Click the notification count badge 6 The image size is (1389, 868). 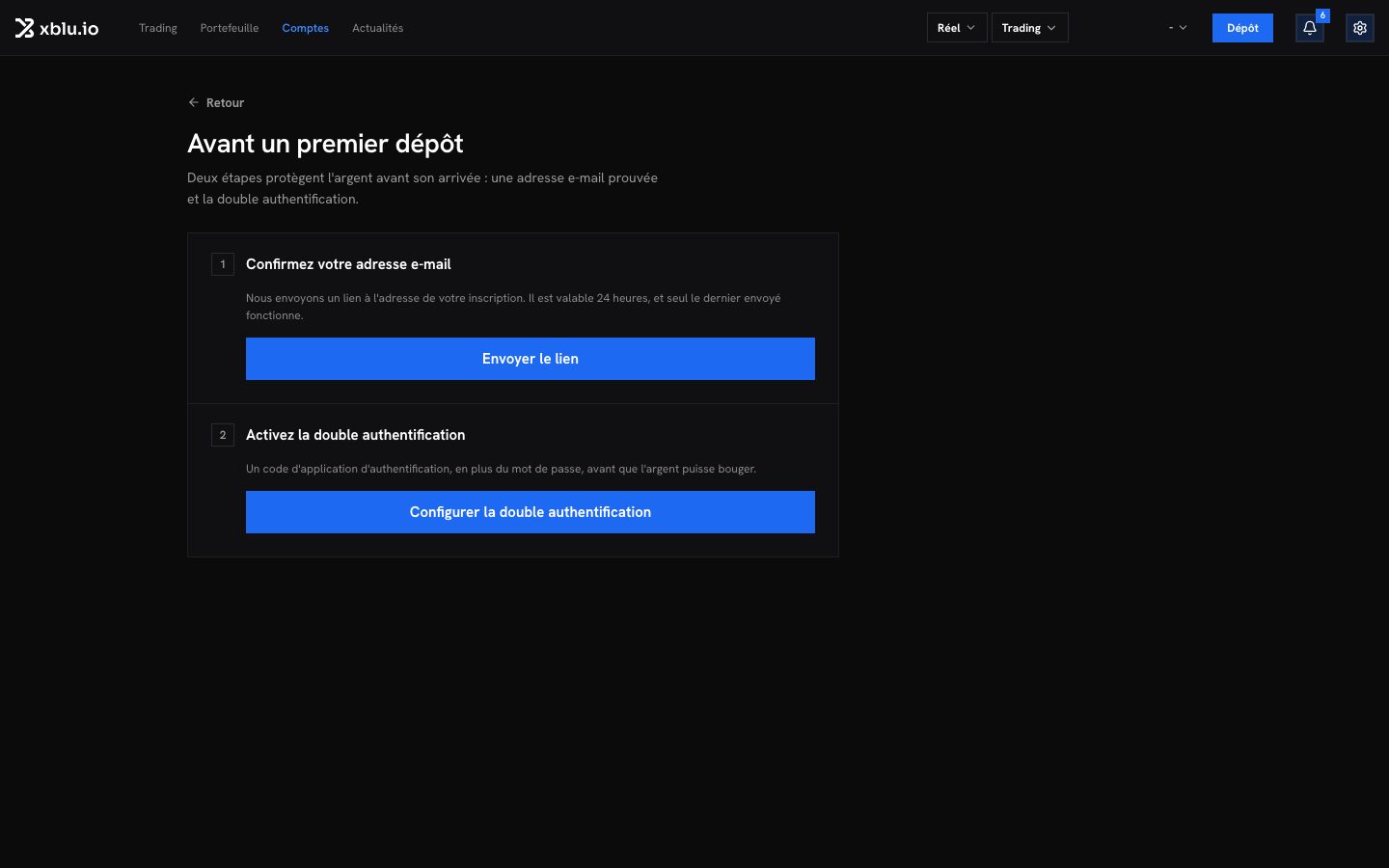coord(1322,15)
